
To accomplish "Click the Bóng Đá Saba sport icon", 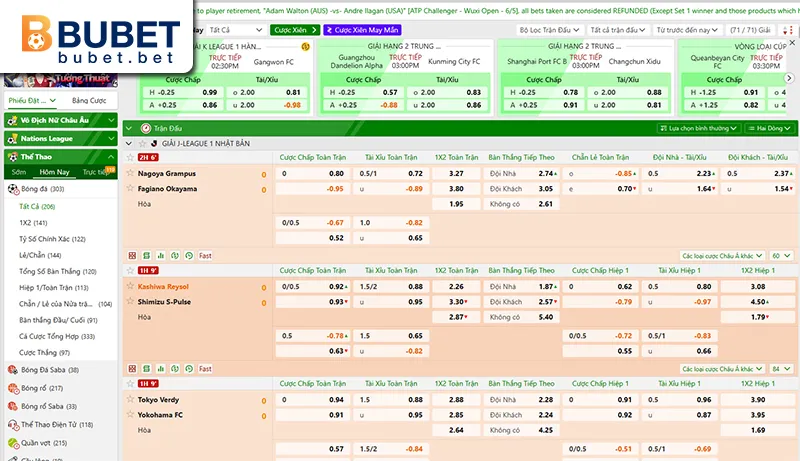I will (13, 370).
